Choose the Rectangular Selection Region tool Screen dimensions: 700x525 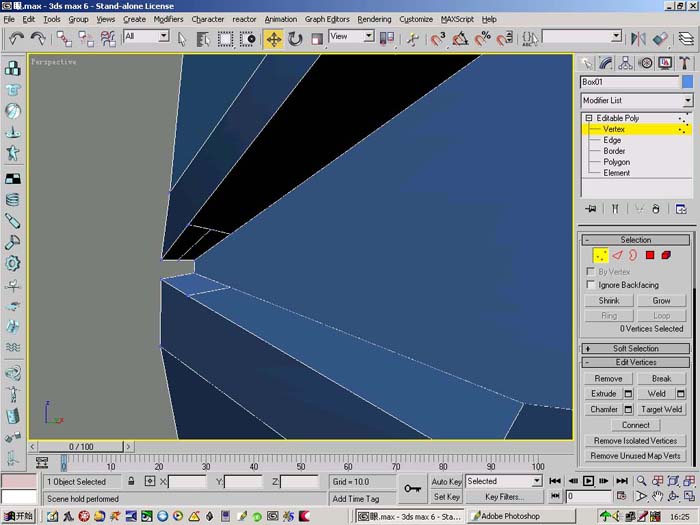[x=225, y=39]
